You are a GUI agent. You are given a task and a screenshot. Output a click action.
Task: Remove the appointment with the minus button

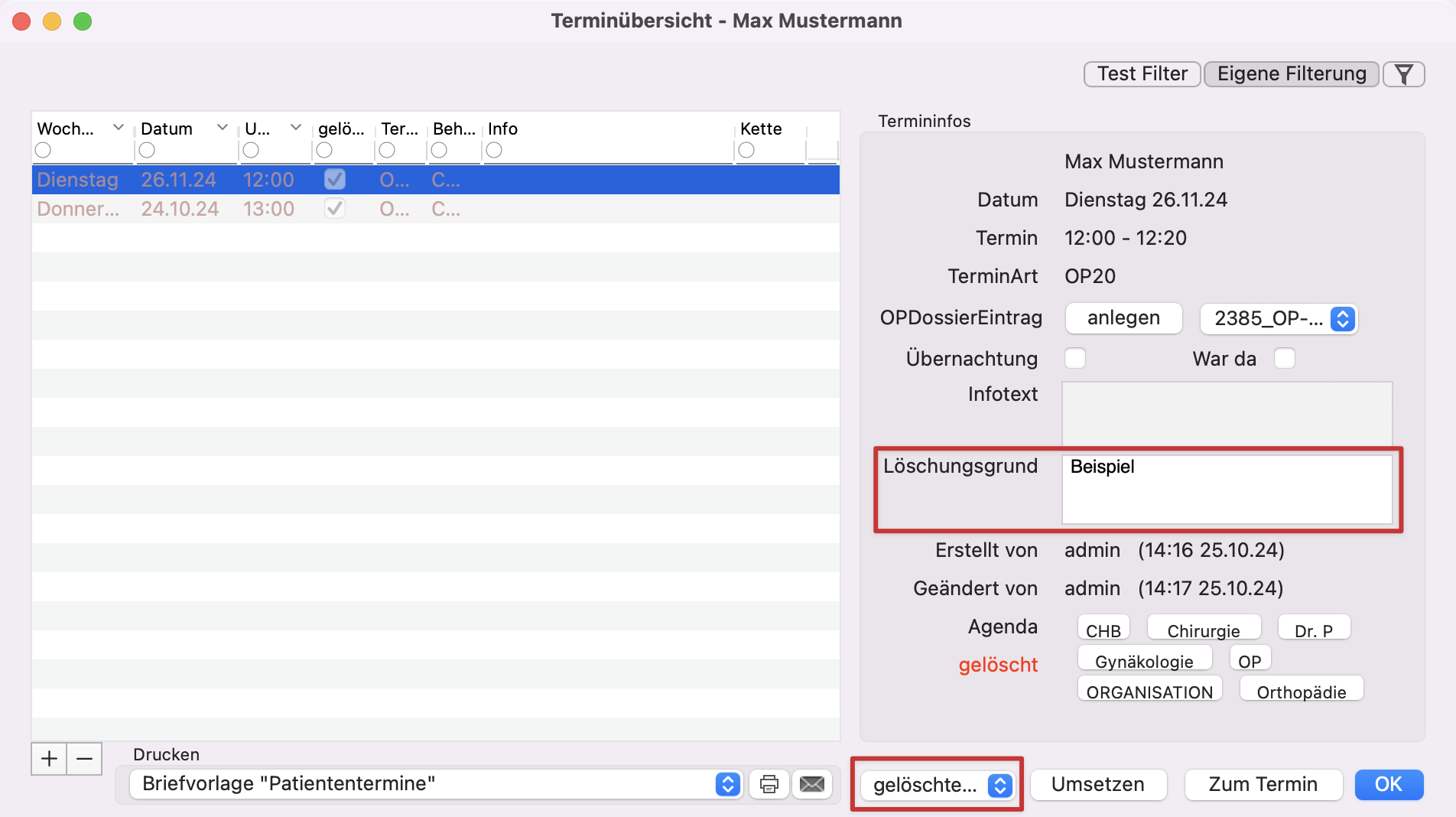tap(85, 759)
